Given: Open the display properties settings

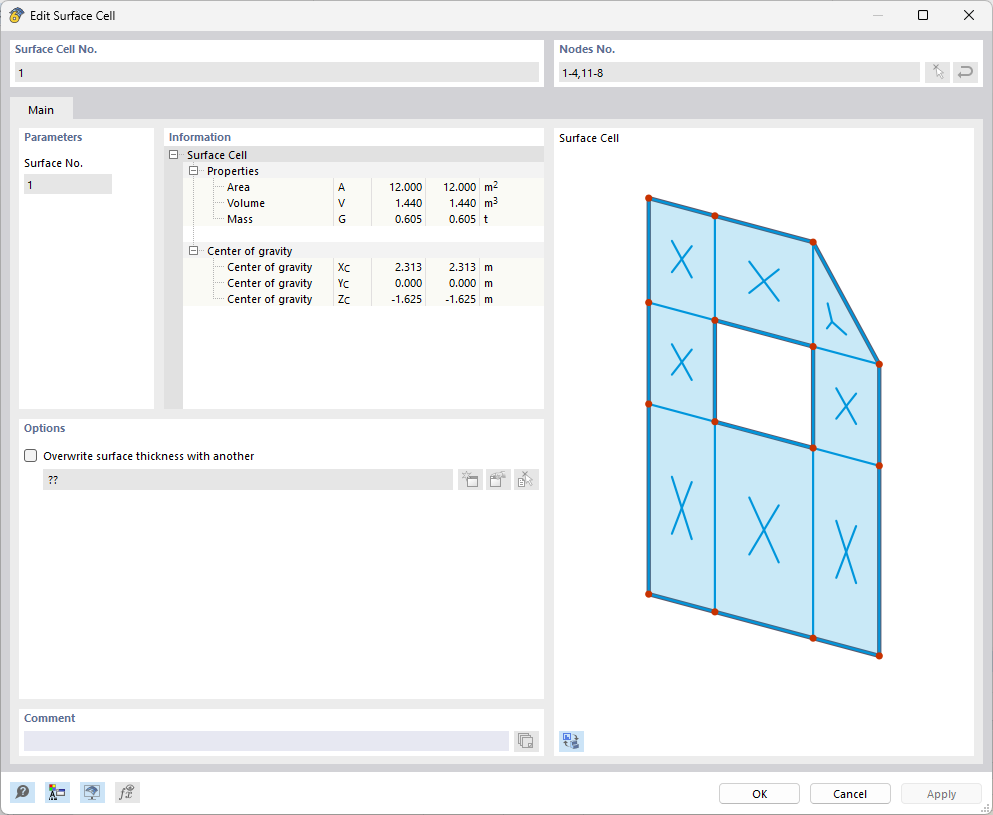Looking at the screenshot, I should [x=57, y=791].
